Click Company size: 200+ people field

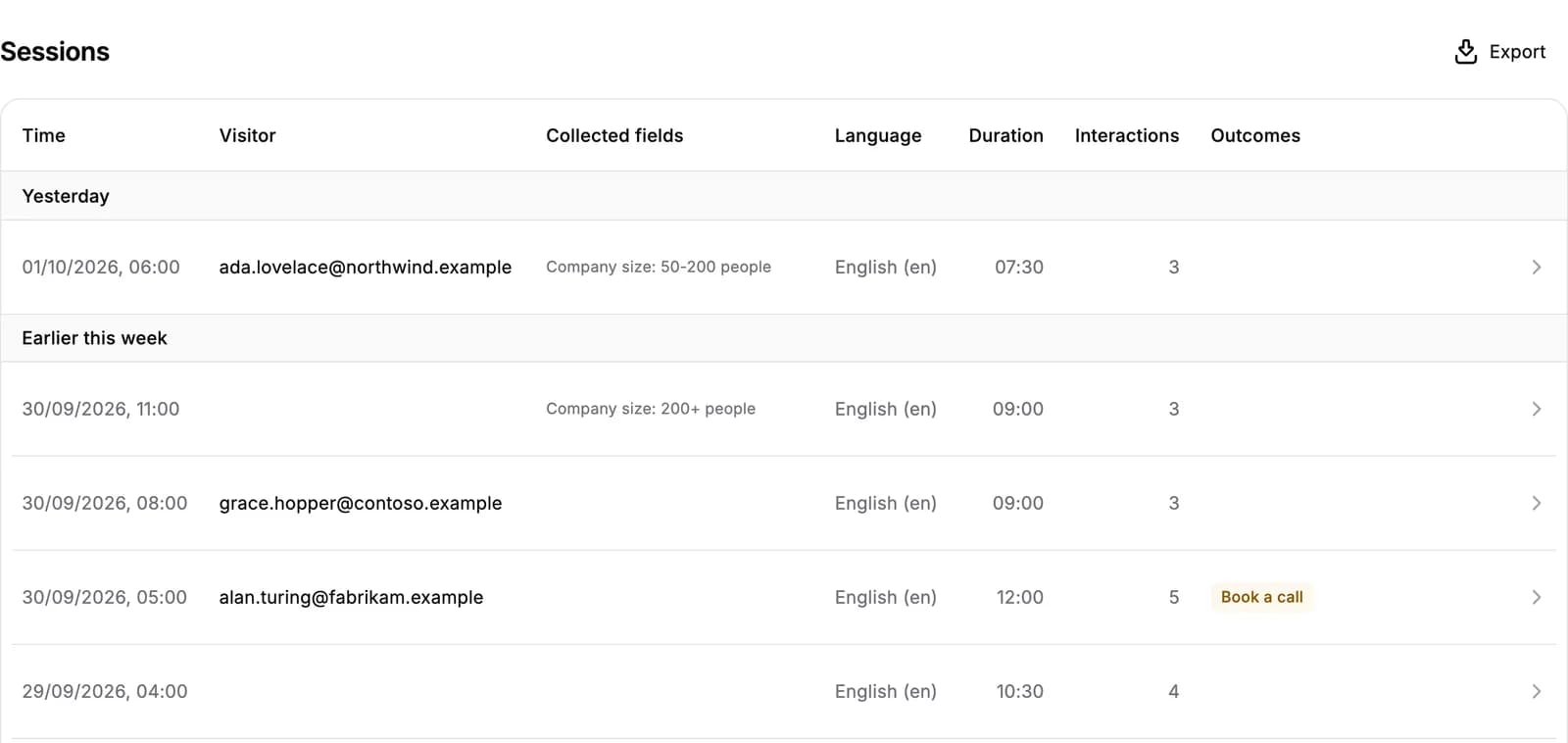tap(651, 409)
